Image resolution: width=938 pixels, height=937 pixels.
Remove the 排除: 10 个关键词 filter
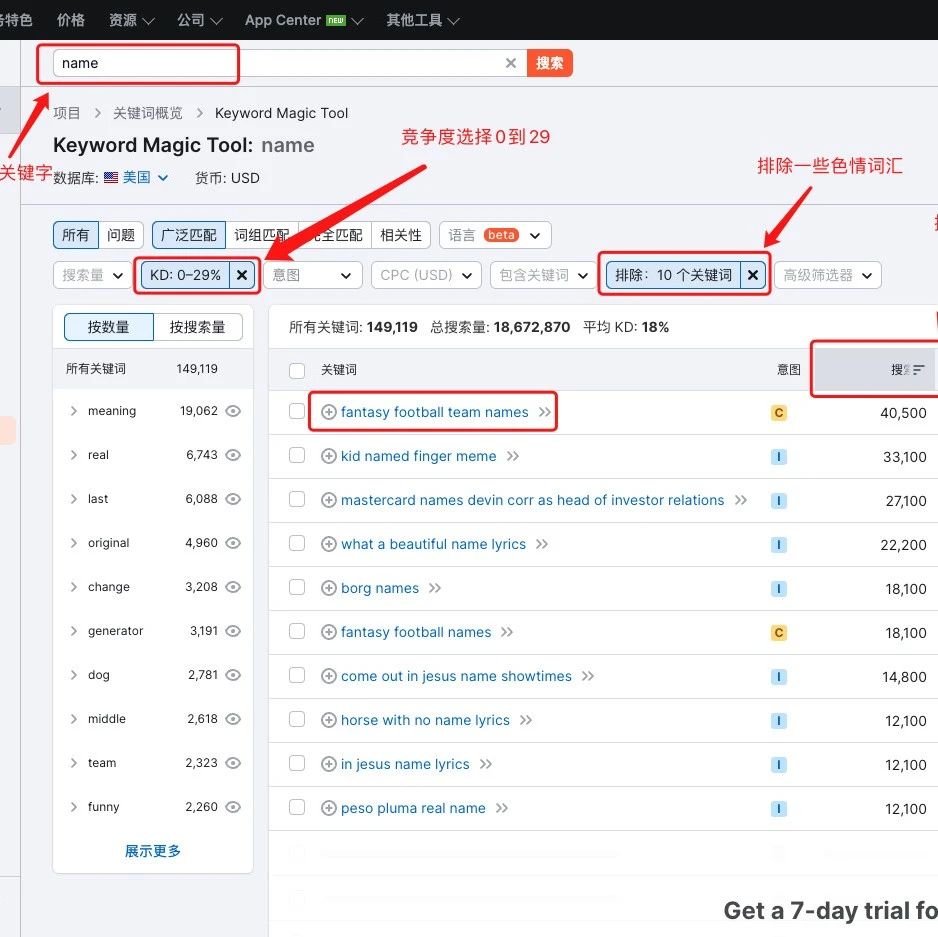tap(753, 275)
